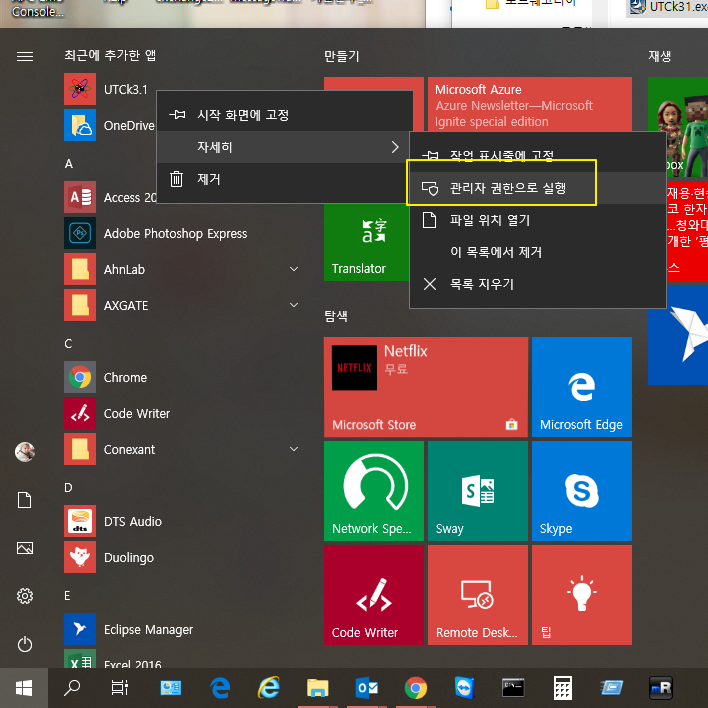Viewport: 708px width, 708px height.
Task: Open Command Prompt on the taskbar
Action: point(513,688)
